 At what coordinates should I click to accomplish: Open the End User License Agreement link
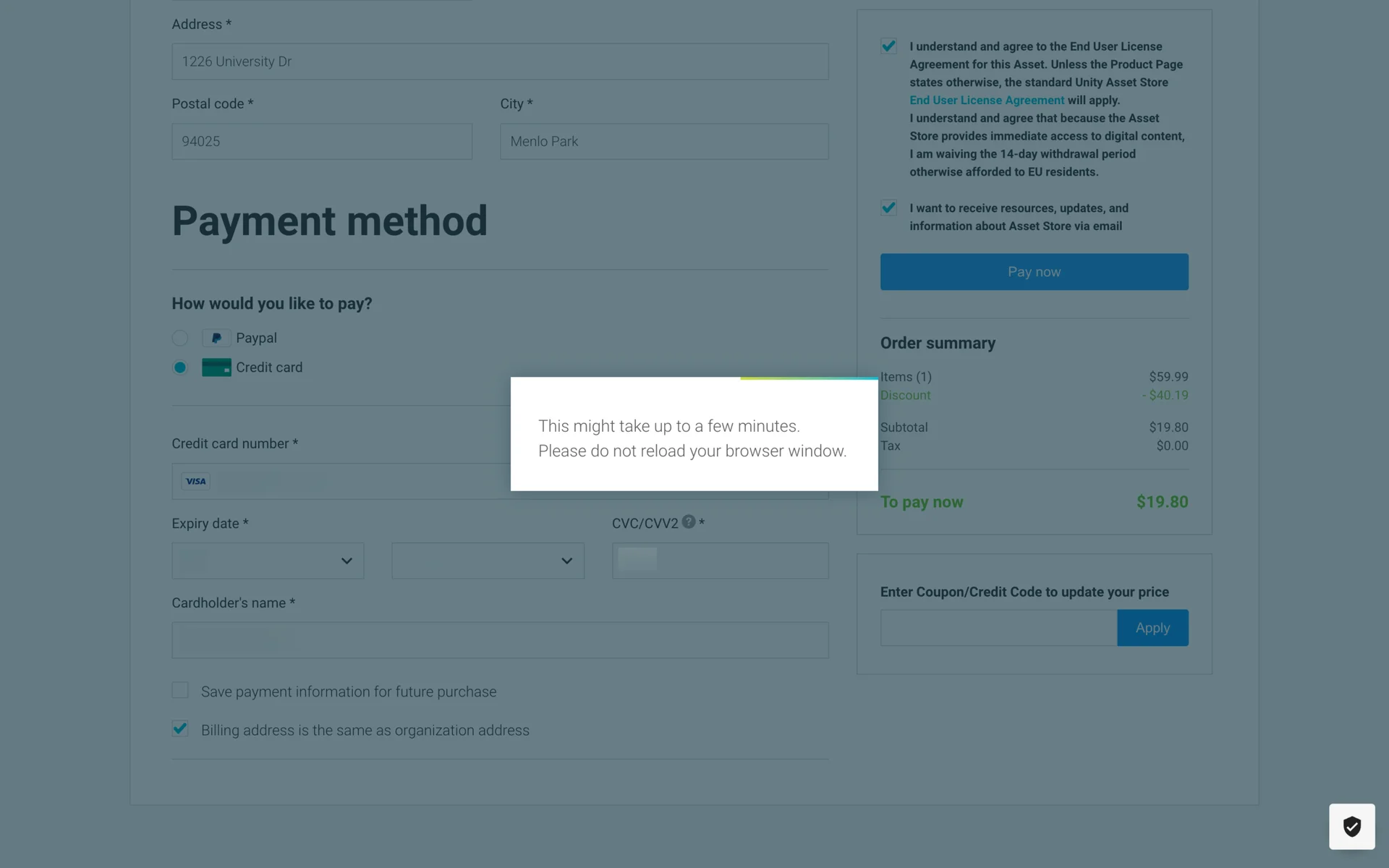point(987,101)
